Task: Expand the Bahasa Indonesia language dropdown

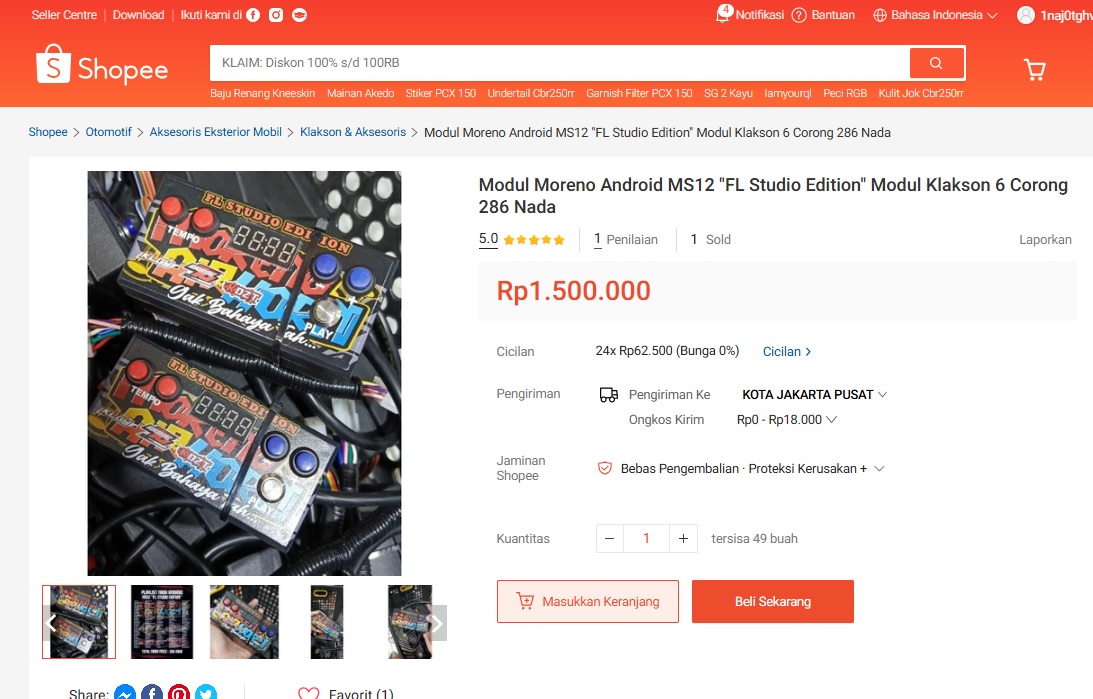Action: pyautogui.click(x=935, y=15)
